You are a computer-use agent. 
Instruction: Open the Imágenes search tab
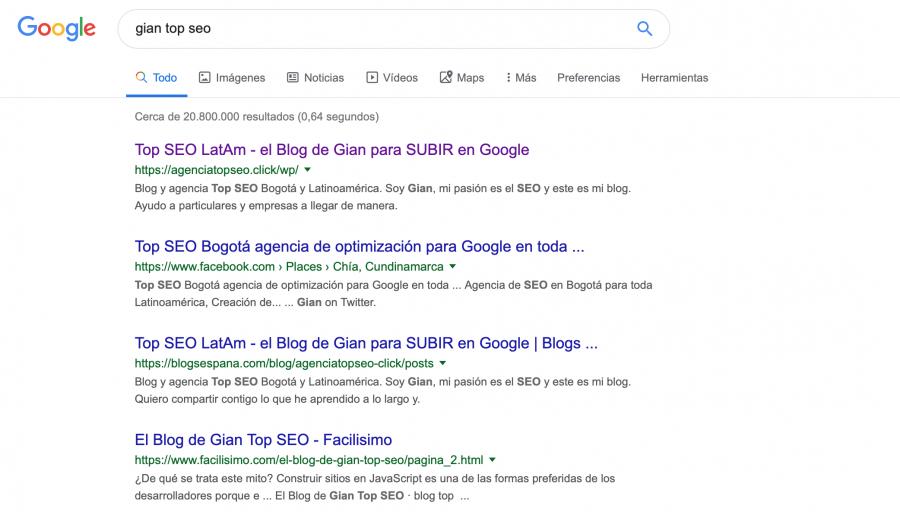tap(232, 78)
